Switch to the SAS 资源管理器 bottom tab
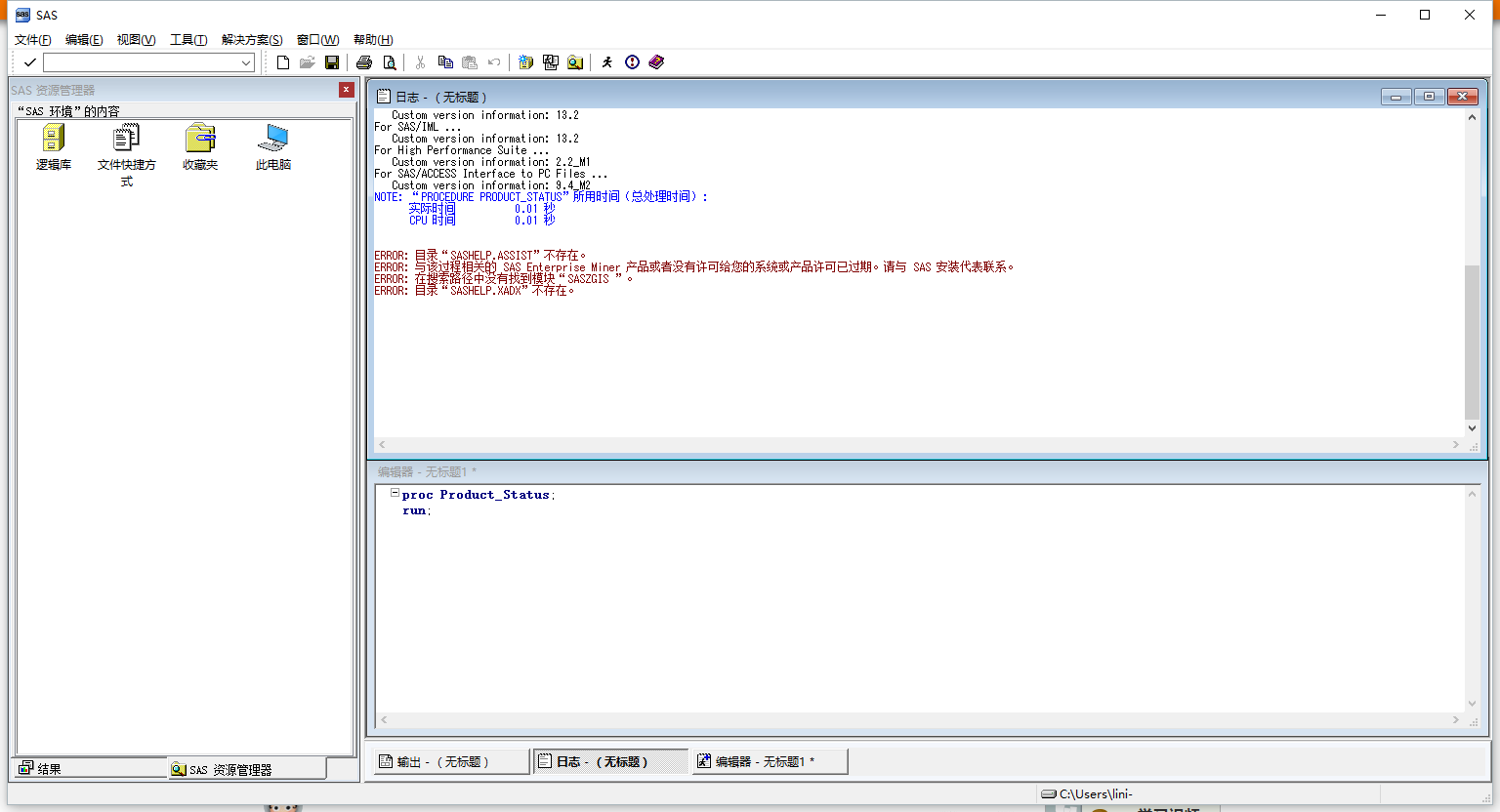Screen dimensions: 1500x812 tap(247, 769)
